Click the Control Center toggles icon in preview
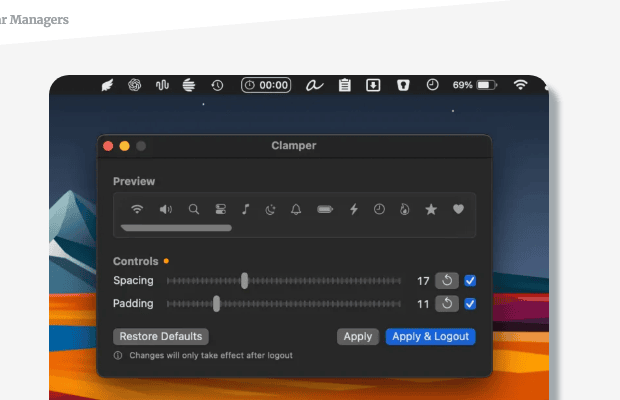 coord(221,209)
